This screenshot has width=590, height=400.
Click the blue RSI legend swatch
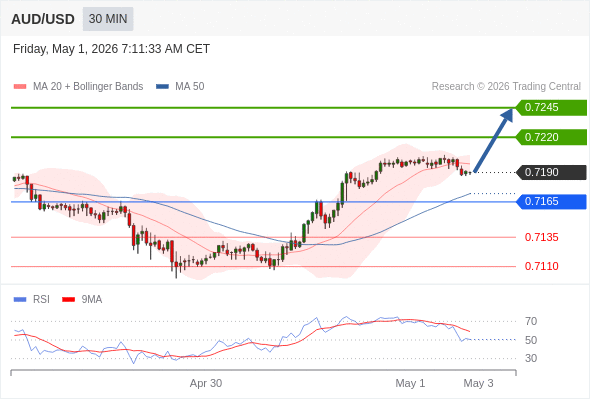(x=20, y=300)
